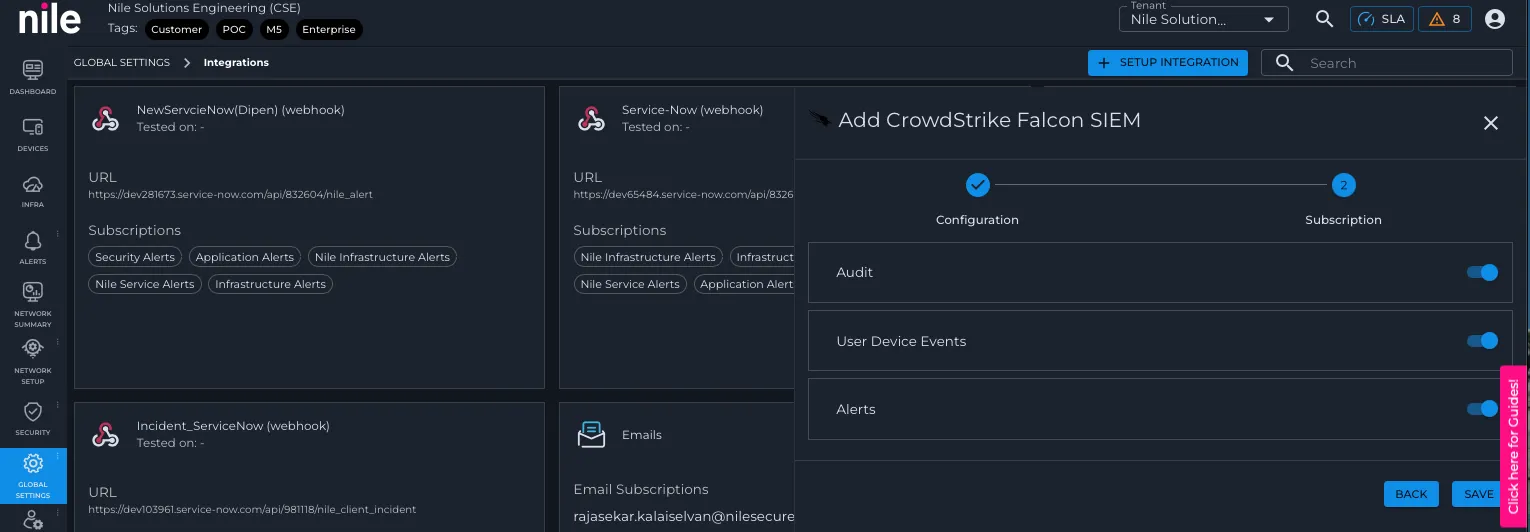
Task: Open the user account avatar menu
Action: pos(1495,18)
